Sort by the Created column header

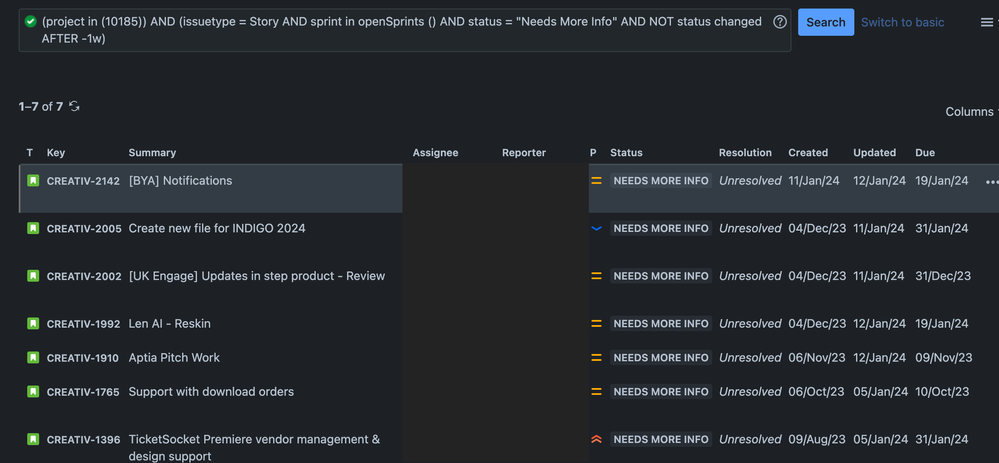point(808,153)
